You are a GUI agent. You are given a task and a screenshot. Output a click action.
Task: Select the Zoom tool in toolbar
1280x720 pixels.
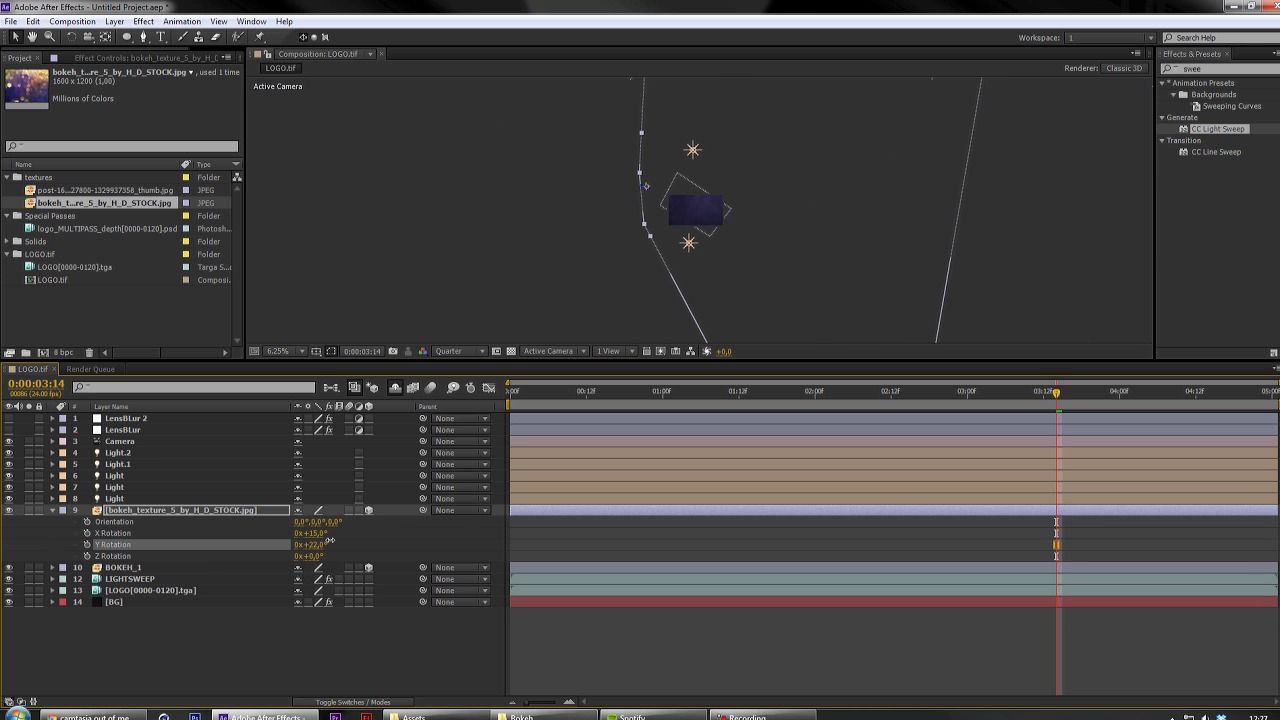coord(49,37)
